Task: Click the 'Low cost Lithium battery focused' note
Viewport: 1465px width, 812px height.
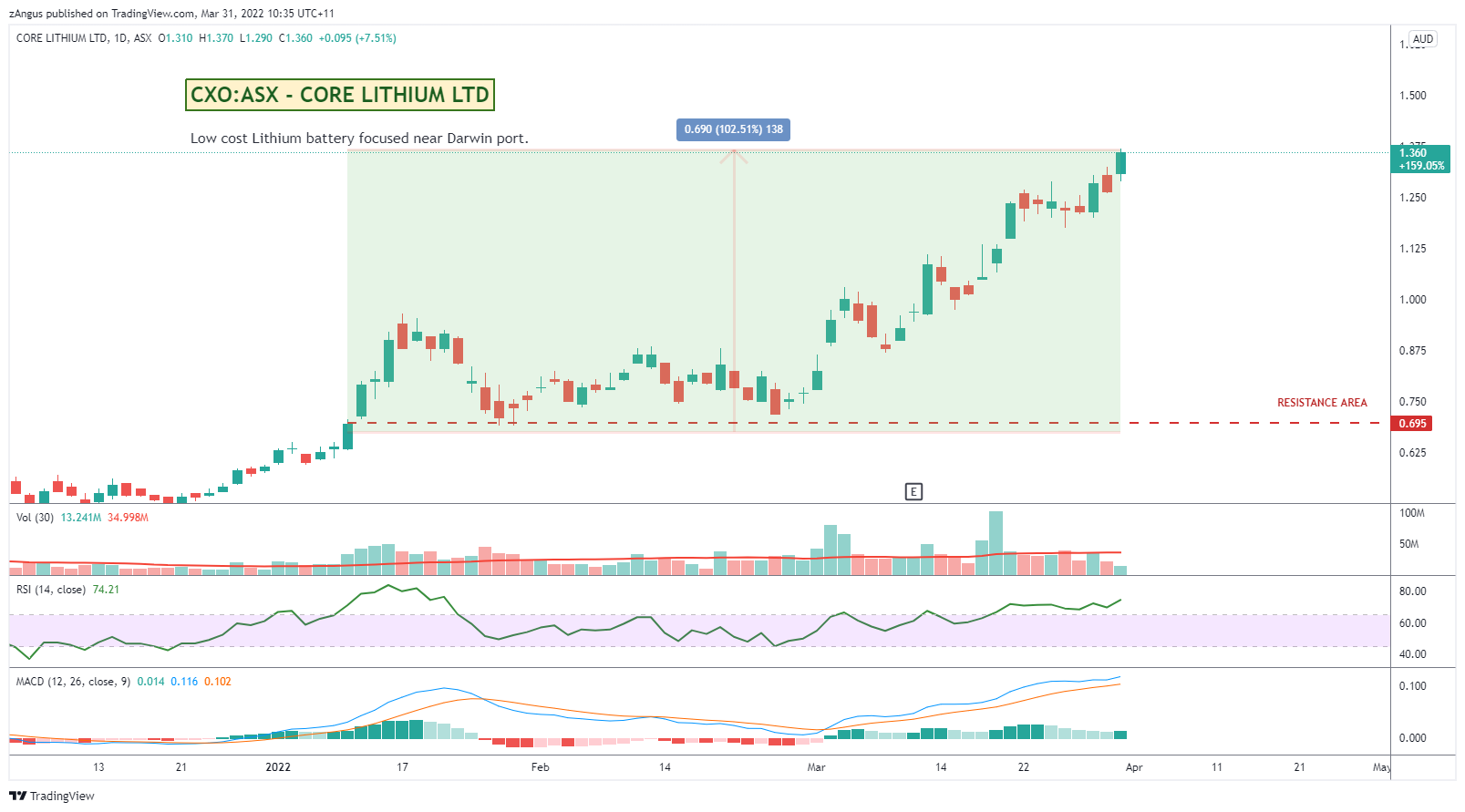Action: click(x=359, y=139)
